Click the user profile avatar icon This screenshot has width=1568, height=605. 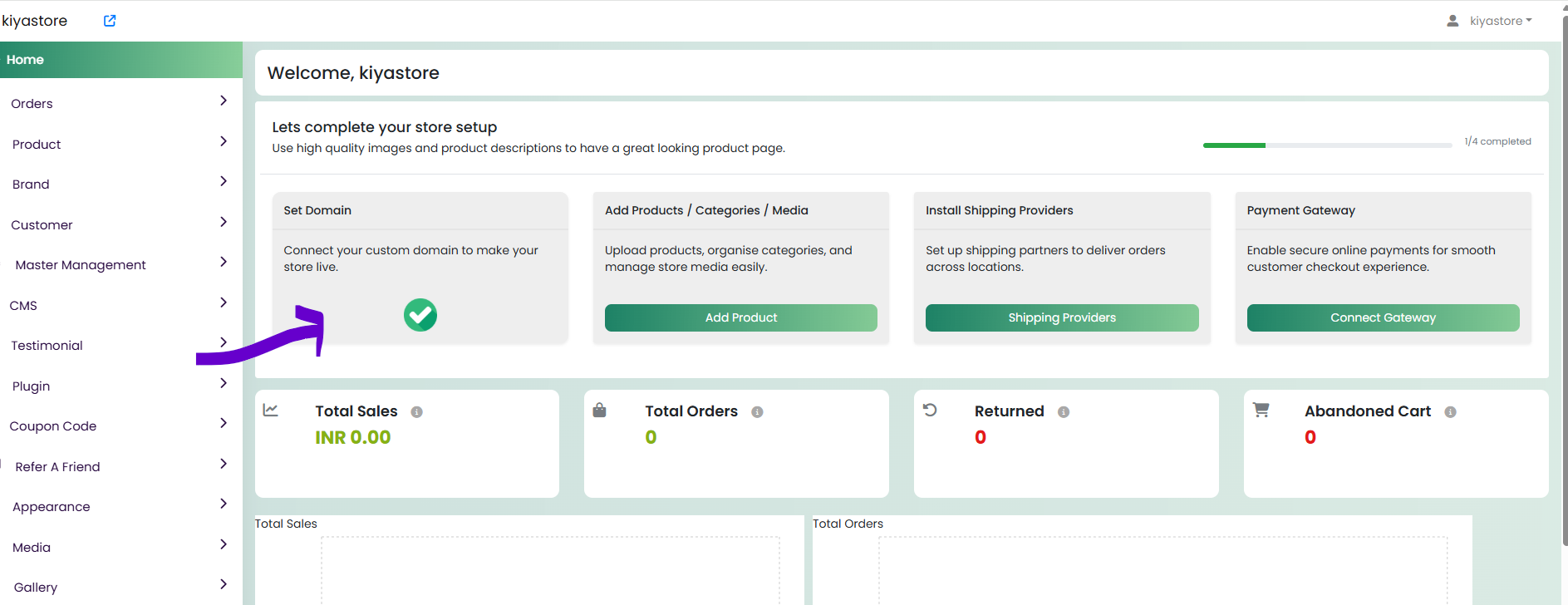click(x=1452, y=21)
